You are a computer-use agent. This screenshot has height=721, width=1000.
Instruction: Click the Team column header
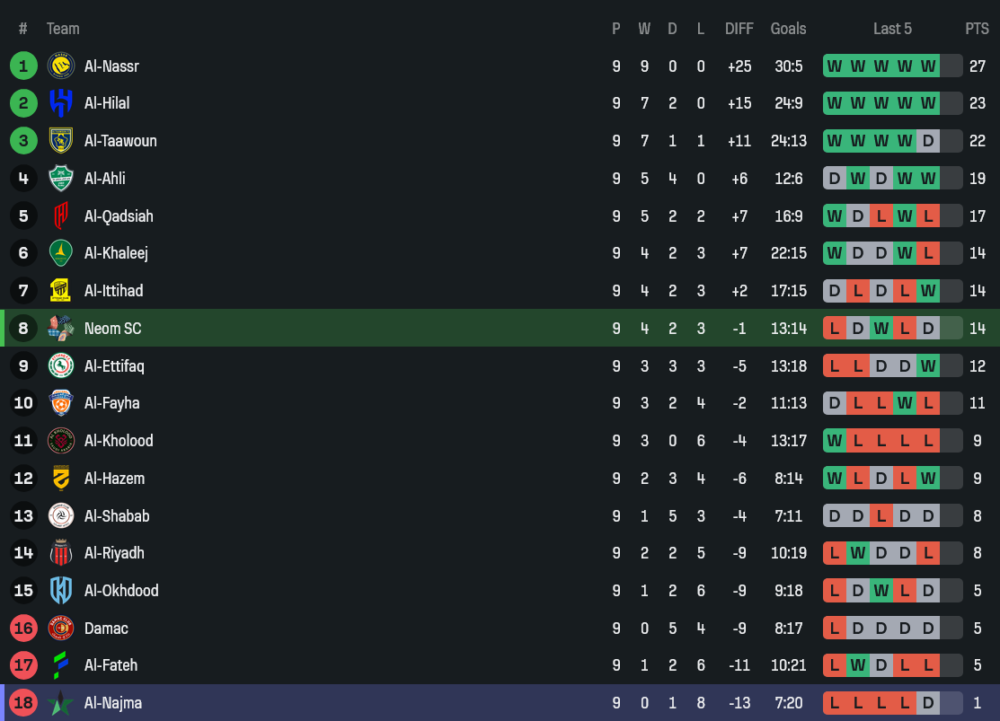tap(63, 29)
